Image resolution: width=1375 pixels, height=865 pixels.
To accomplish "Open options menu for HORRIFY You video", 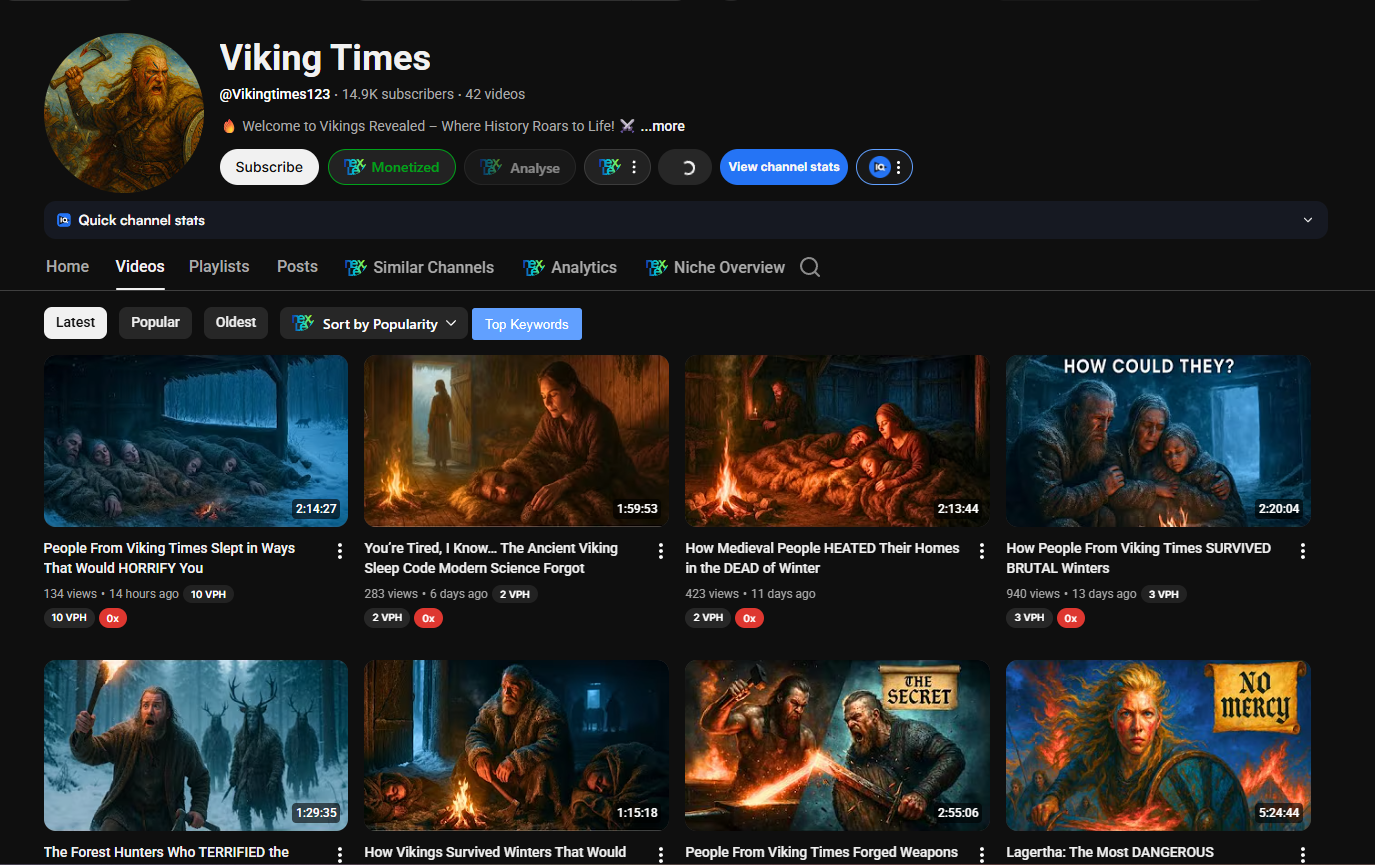I will 340,551.
